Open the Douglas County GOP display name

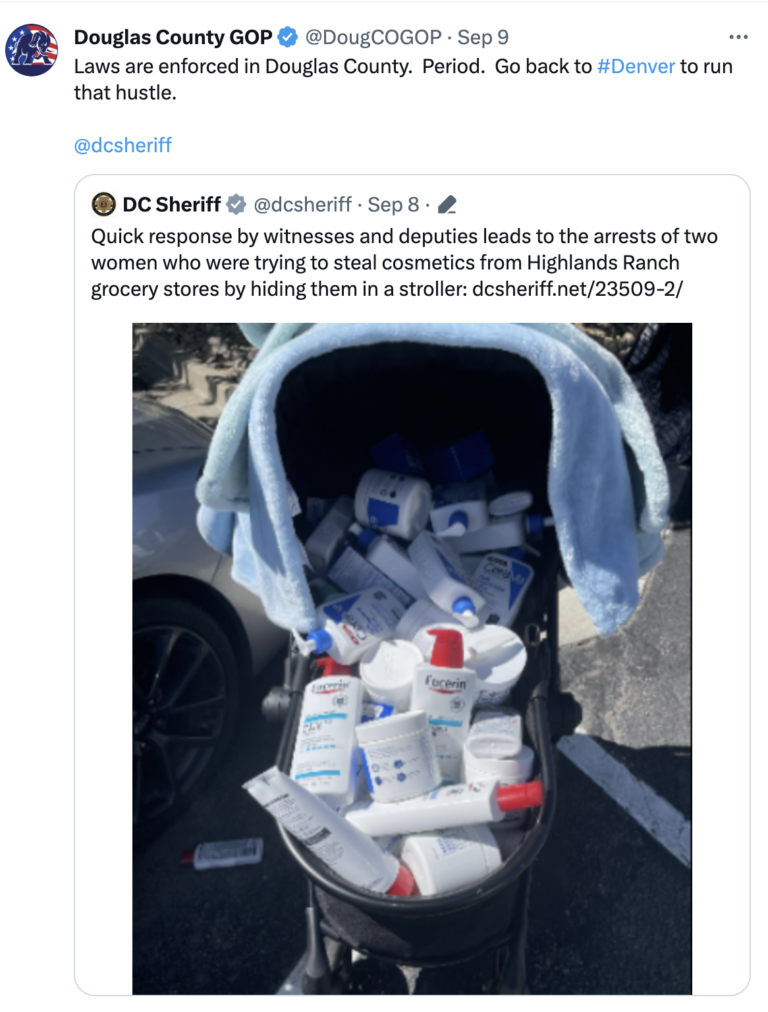coord(172,38)
